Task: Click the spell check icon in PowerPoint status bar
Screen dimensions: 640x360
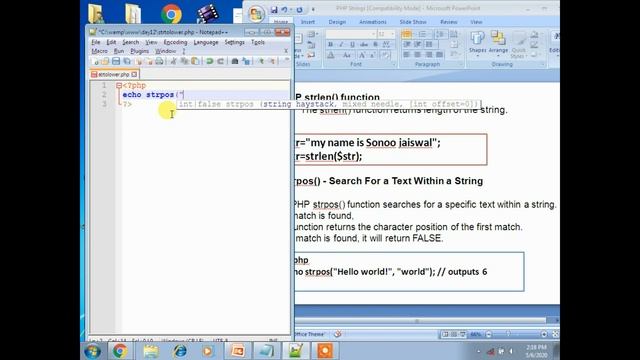Action: [338, 334]
